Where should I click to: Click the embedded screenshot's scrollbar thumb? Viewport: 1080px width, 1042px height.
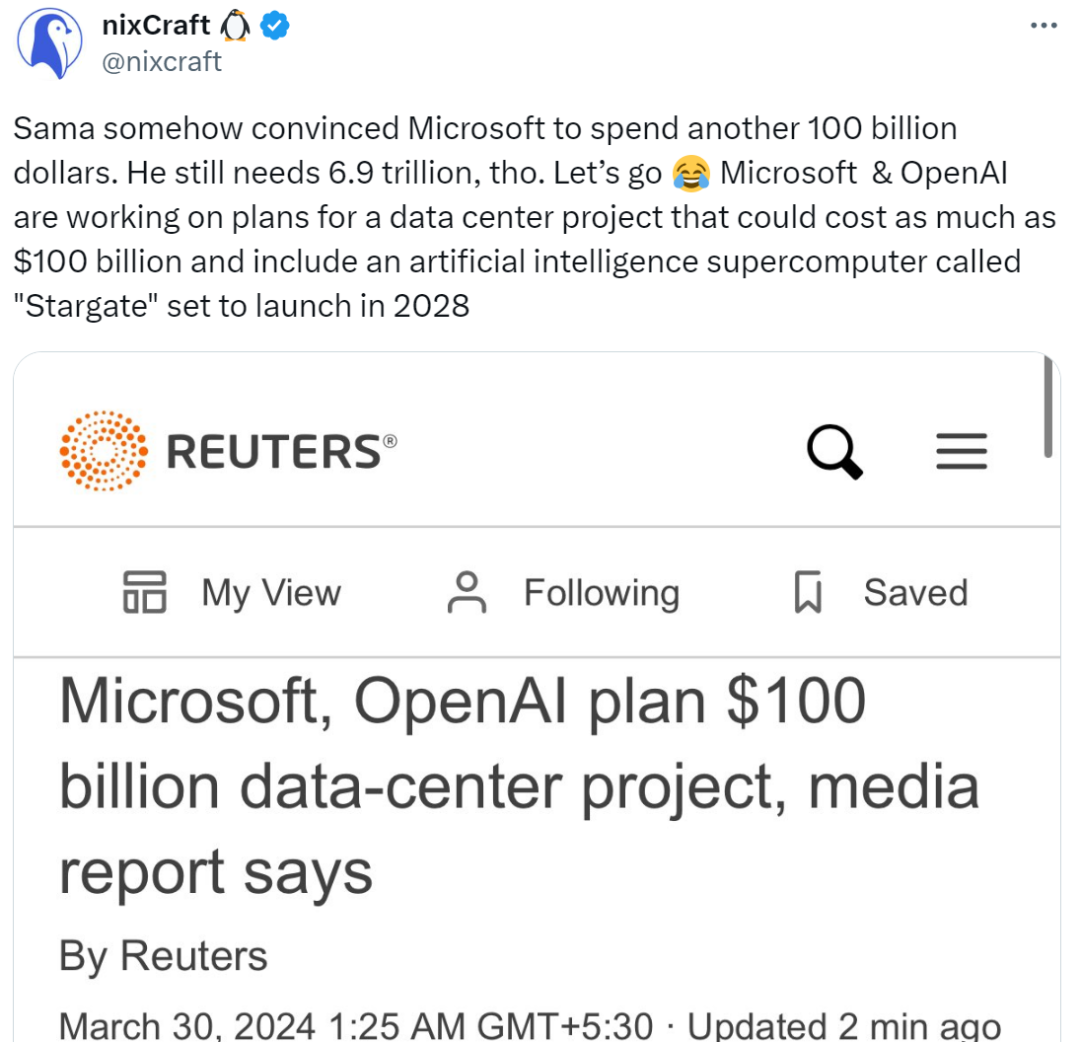[x=1048, y=406]
